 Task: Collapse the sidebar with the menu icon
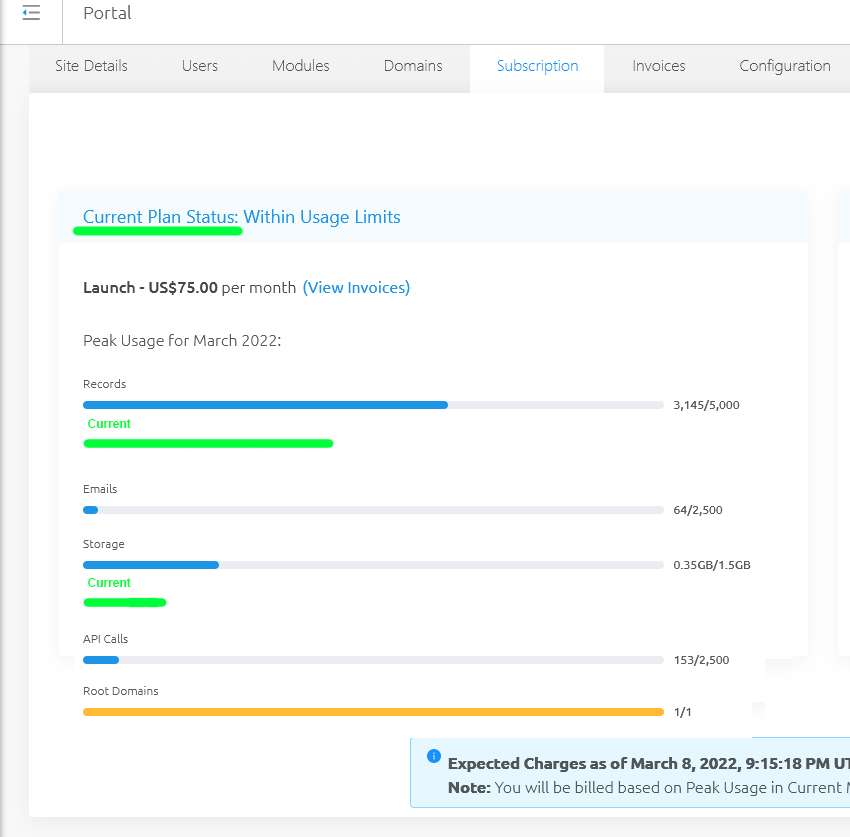[31, 13]
